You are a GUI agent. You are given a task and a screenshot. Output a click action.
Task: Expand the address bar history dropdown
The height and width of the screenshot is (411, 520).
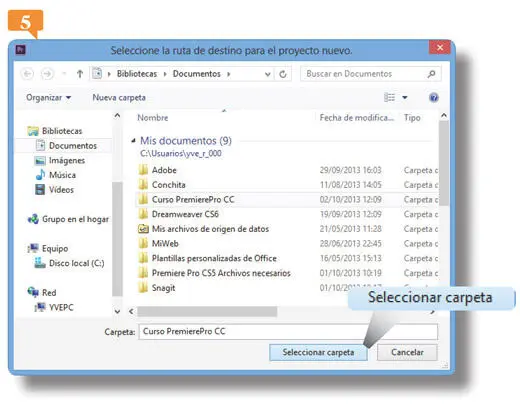click(267, 74)
